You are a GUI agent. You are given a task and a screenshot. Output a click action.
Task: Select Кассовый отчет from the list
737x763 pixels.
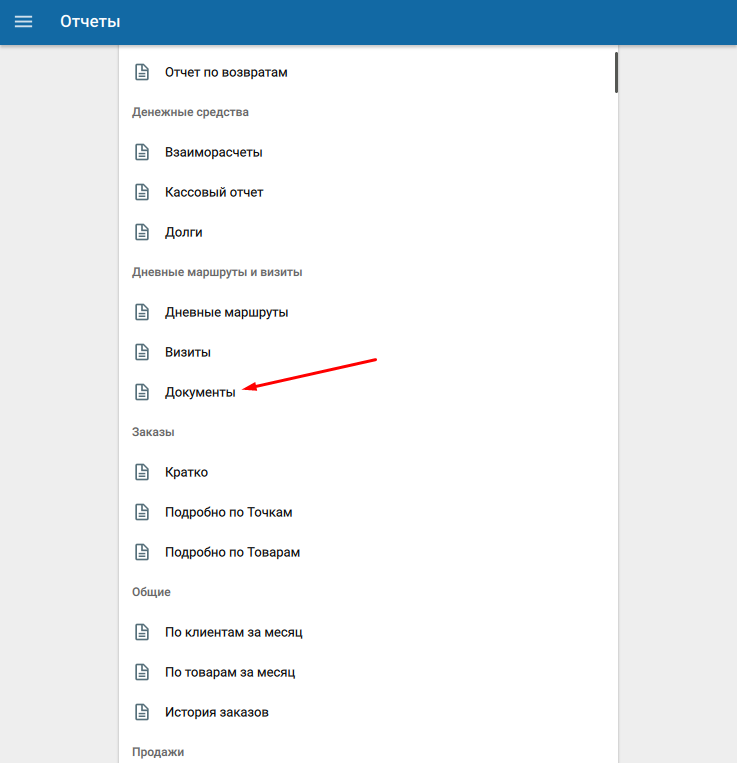tap(214, 192)
